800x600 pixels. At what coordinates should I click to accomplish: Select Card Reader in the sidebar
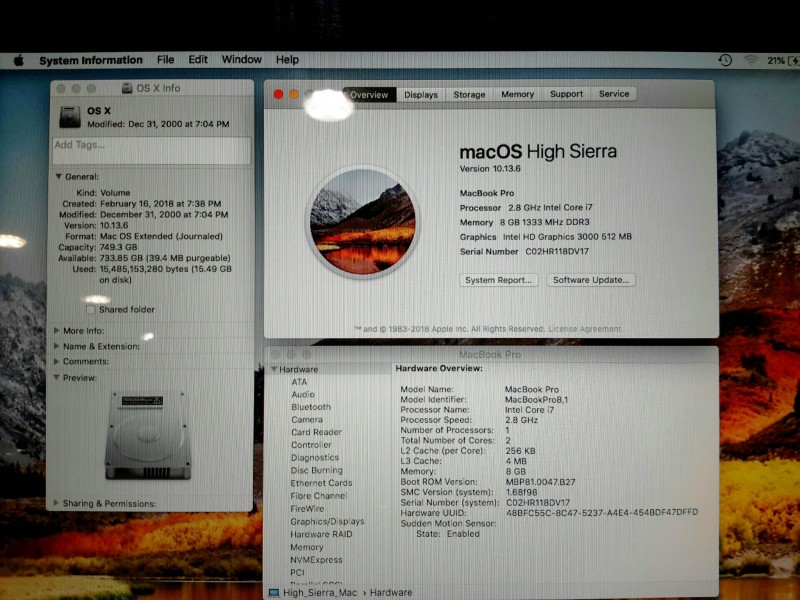(316, 432)
